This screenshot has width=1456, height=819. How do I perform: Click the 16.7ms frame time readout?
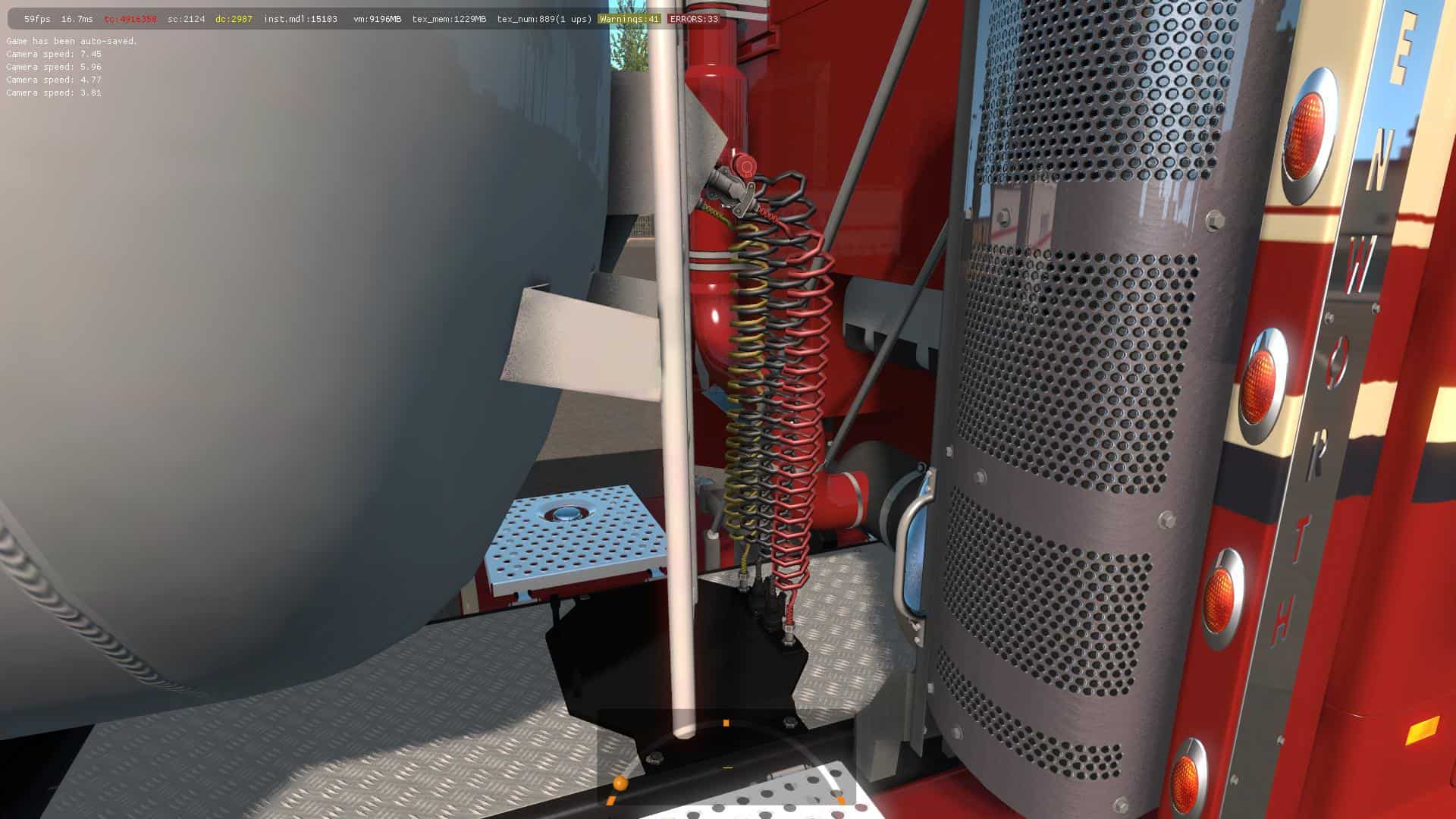pyautogui.click(x=77, y=19)
